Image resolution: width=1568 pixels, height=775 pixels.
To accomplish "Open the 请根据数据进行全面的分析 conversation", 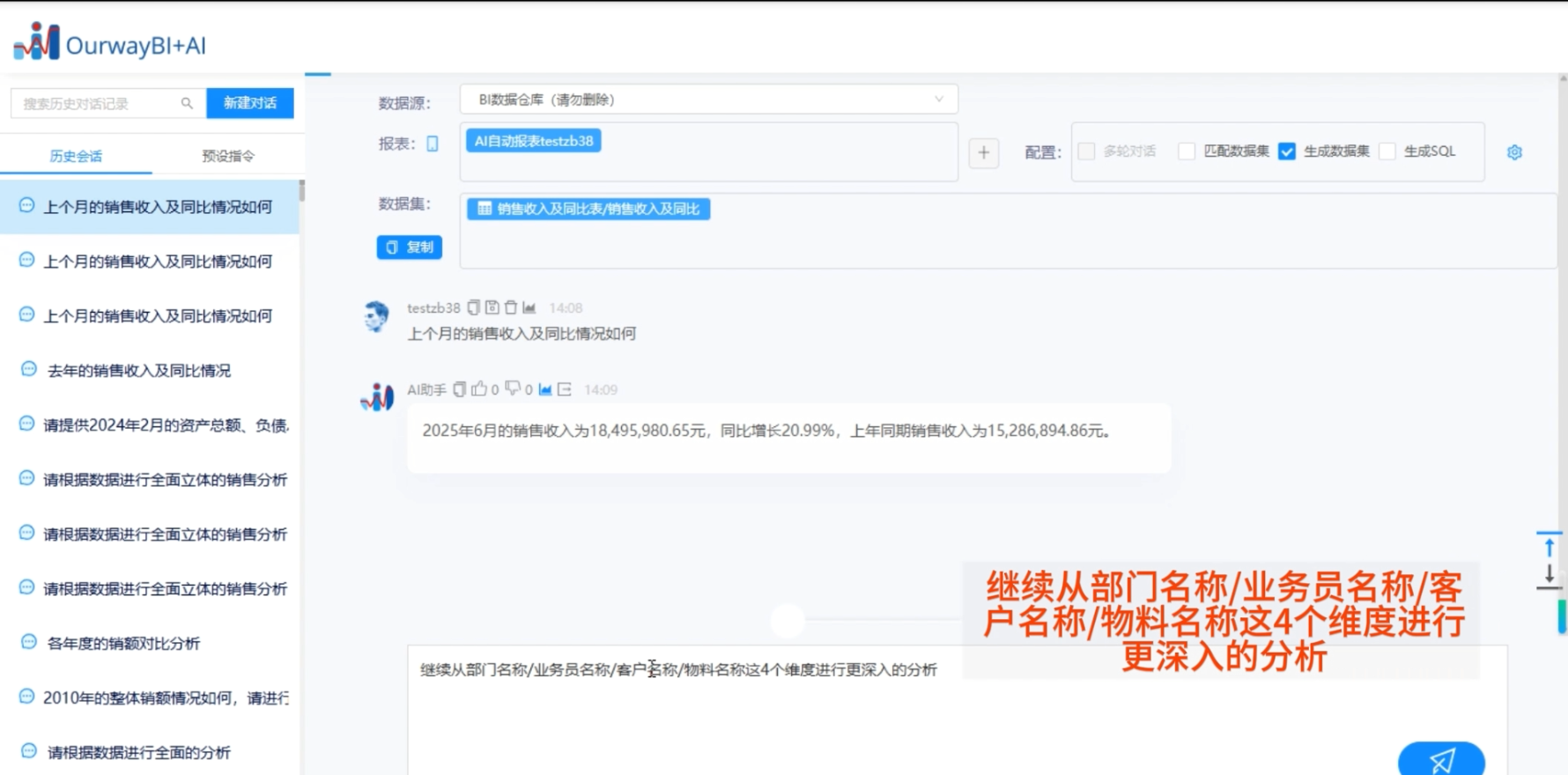I will coord(150,753).
